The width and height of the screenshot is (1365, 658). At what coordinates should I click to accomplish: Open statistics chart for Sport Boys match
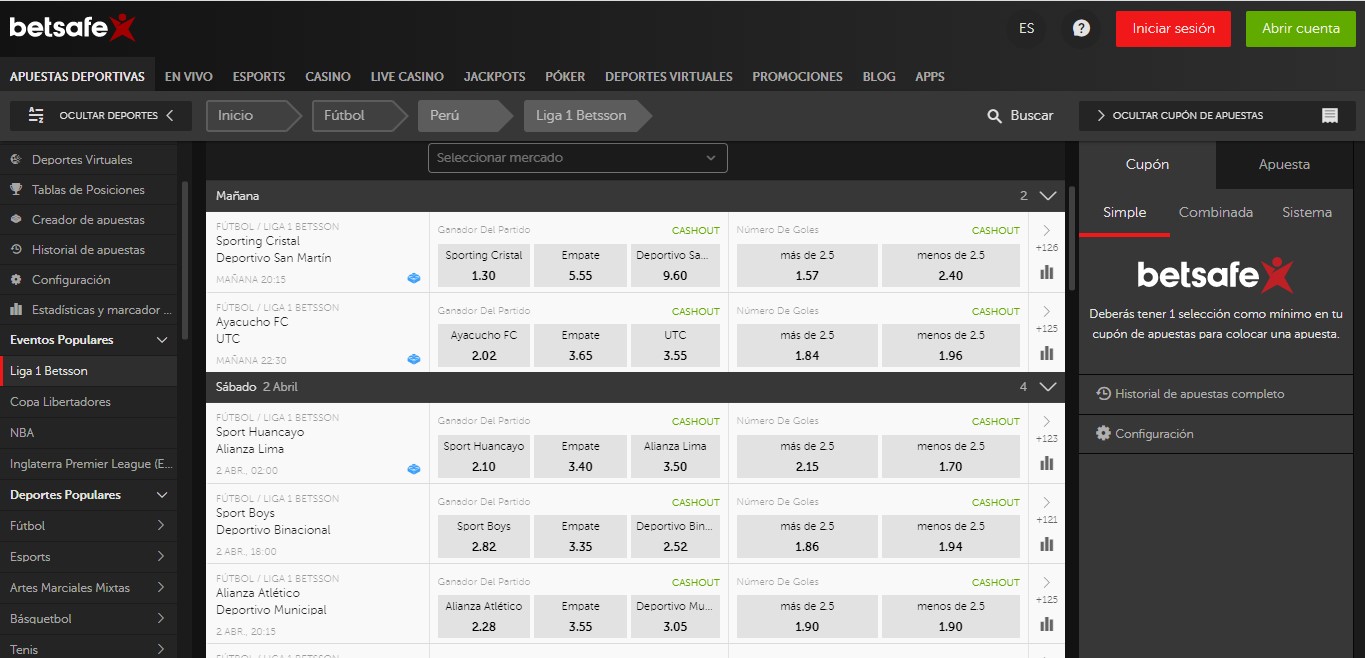tap(1047, 544)
